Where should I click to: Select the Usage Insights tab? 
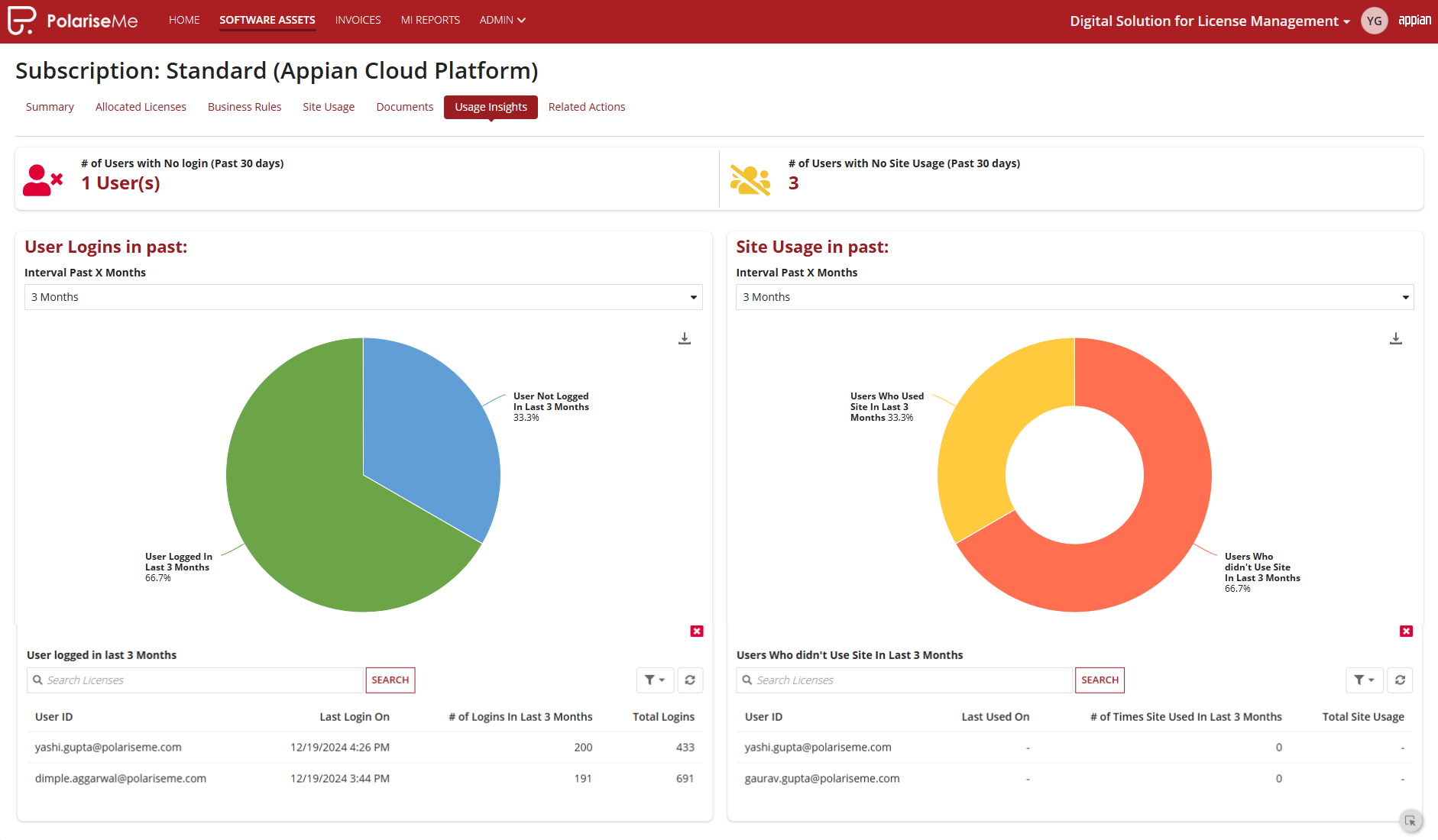491,107
